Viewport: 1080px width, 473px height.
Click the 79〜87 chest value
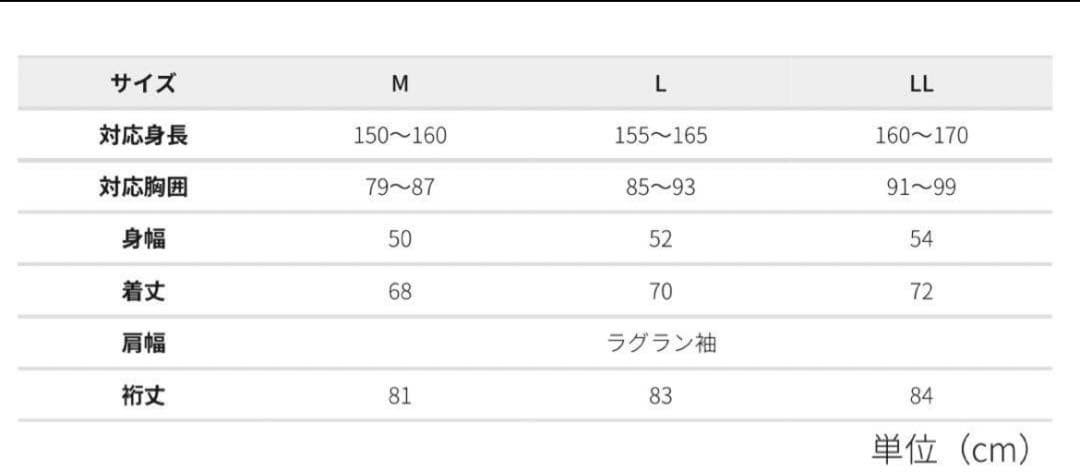pos(400,187)
